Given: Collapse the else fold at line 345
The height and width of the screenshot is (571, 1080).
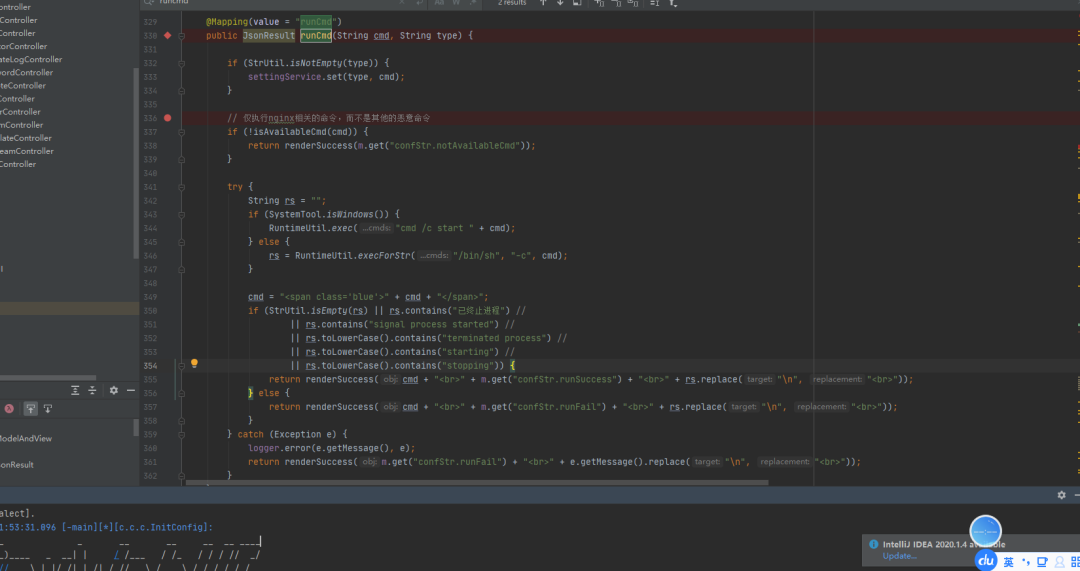Looking at the screenshot, I should point(181,242).
